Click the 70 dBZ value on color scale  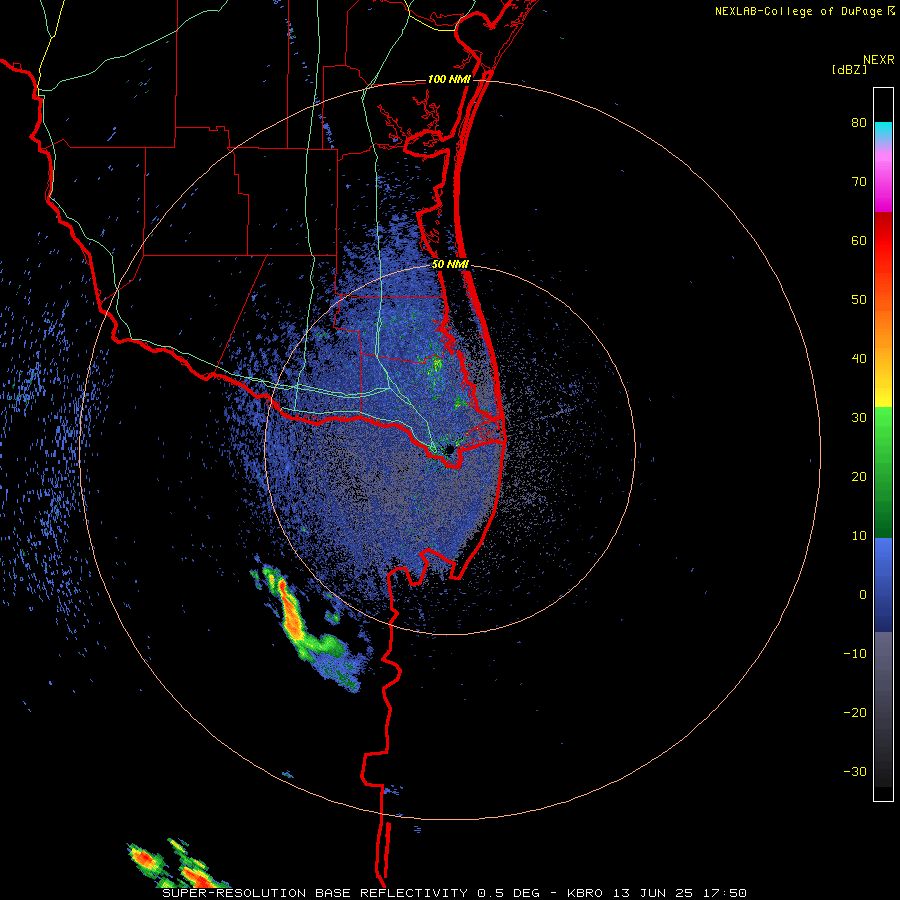point(859,181)
